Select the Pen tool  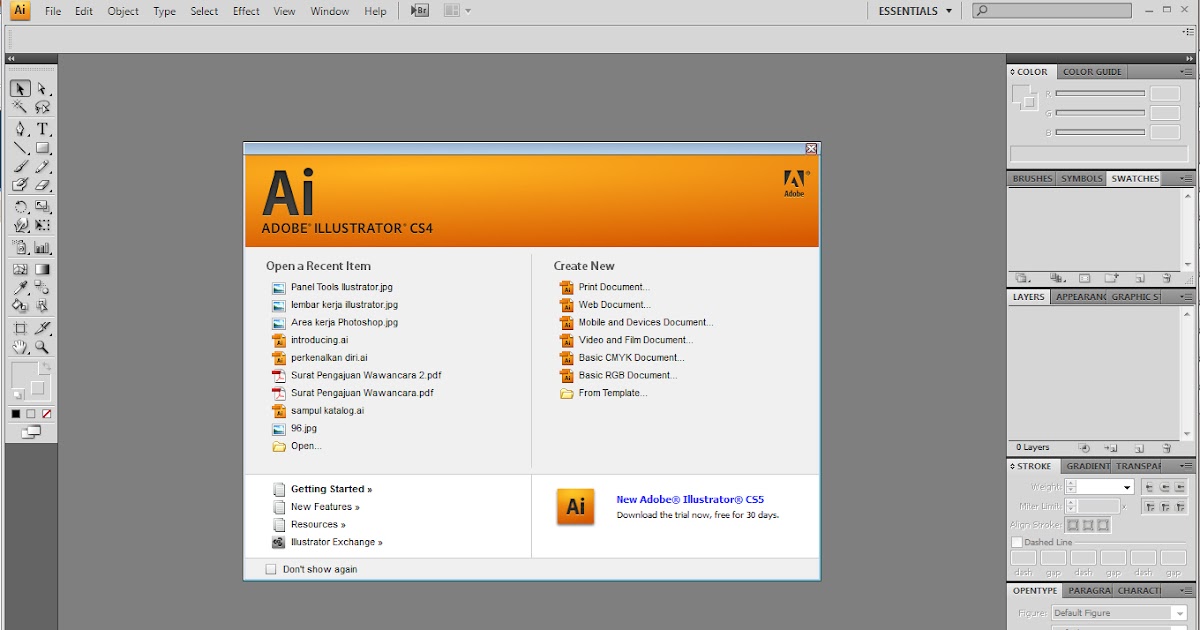[x=20, y=129]
